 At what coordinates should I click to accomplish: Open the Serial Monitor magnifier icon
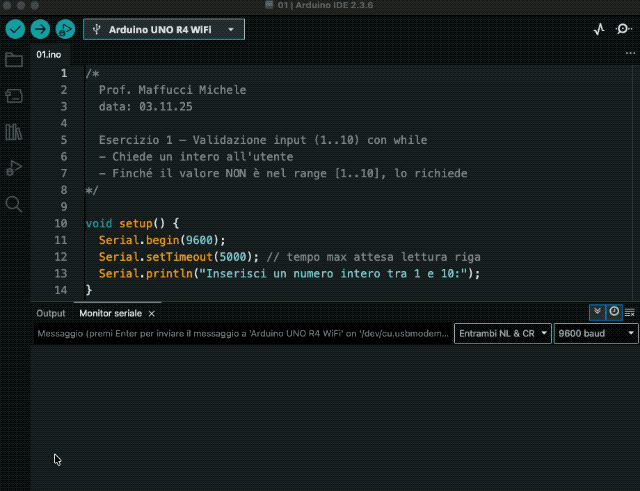(x=624, y=30)
